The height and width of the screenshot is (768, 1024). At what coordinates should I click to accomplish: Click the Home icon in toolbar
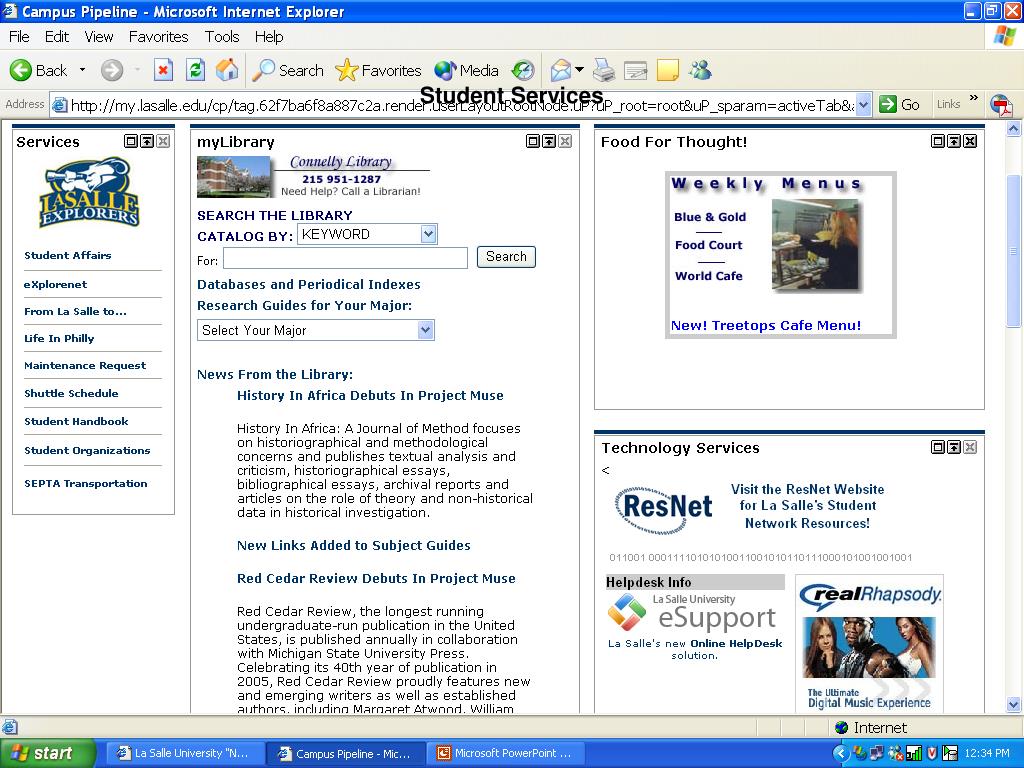click(227, 70)
